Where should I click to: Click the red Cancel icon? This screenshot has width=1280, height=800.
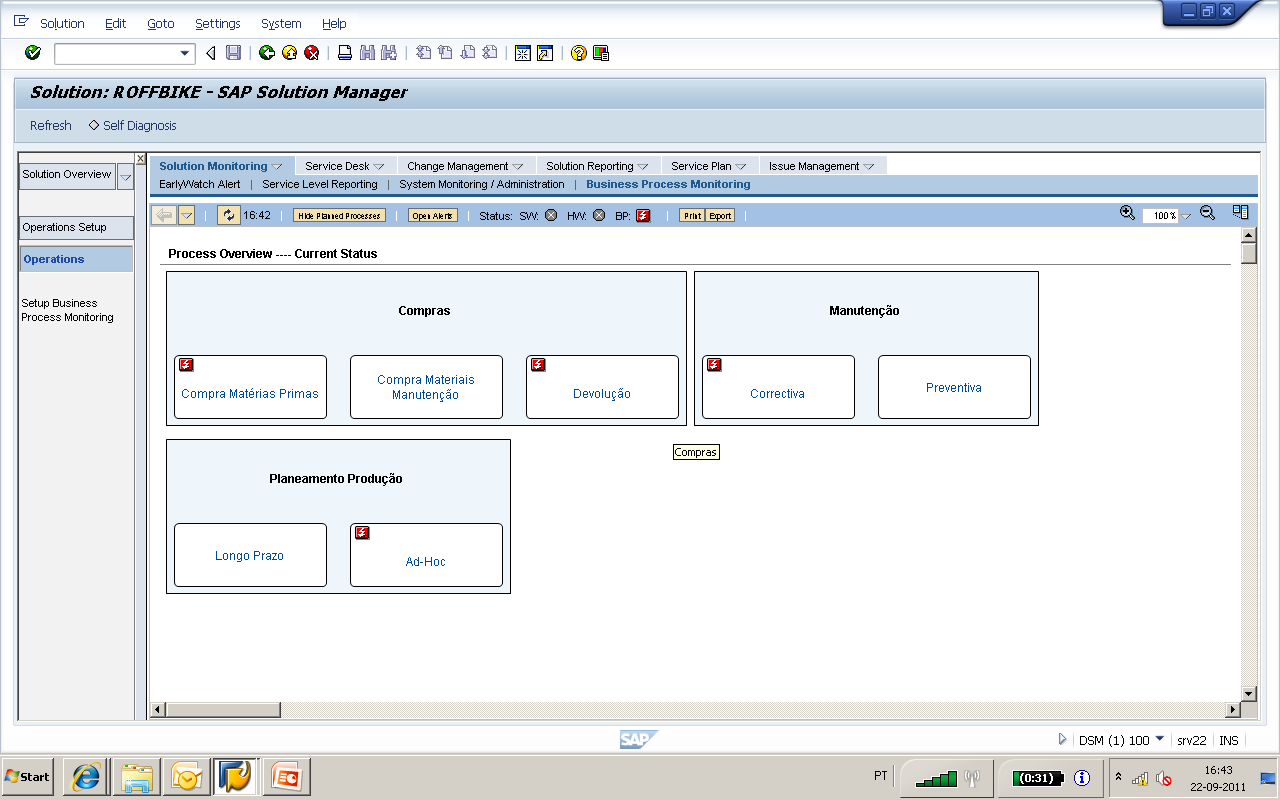(312, 53)
